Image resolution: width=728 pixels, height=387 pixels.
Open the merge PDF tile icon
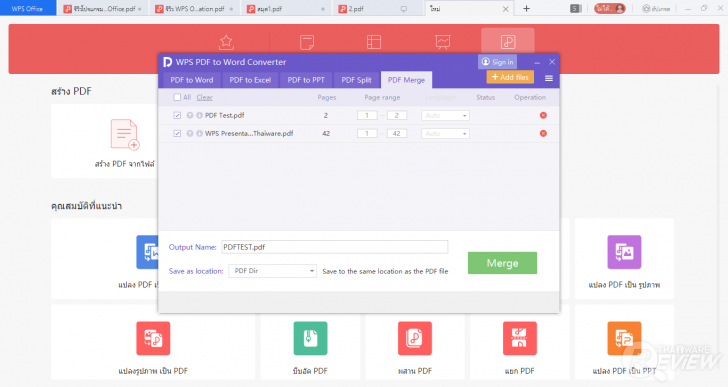click(415, 338)
